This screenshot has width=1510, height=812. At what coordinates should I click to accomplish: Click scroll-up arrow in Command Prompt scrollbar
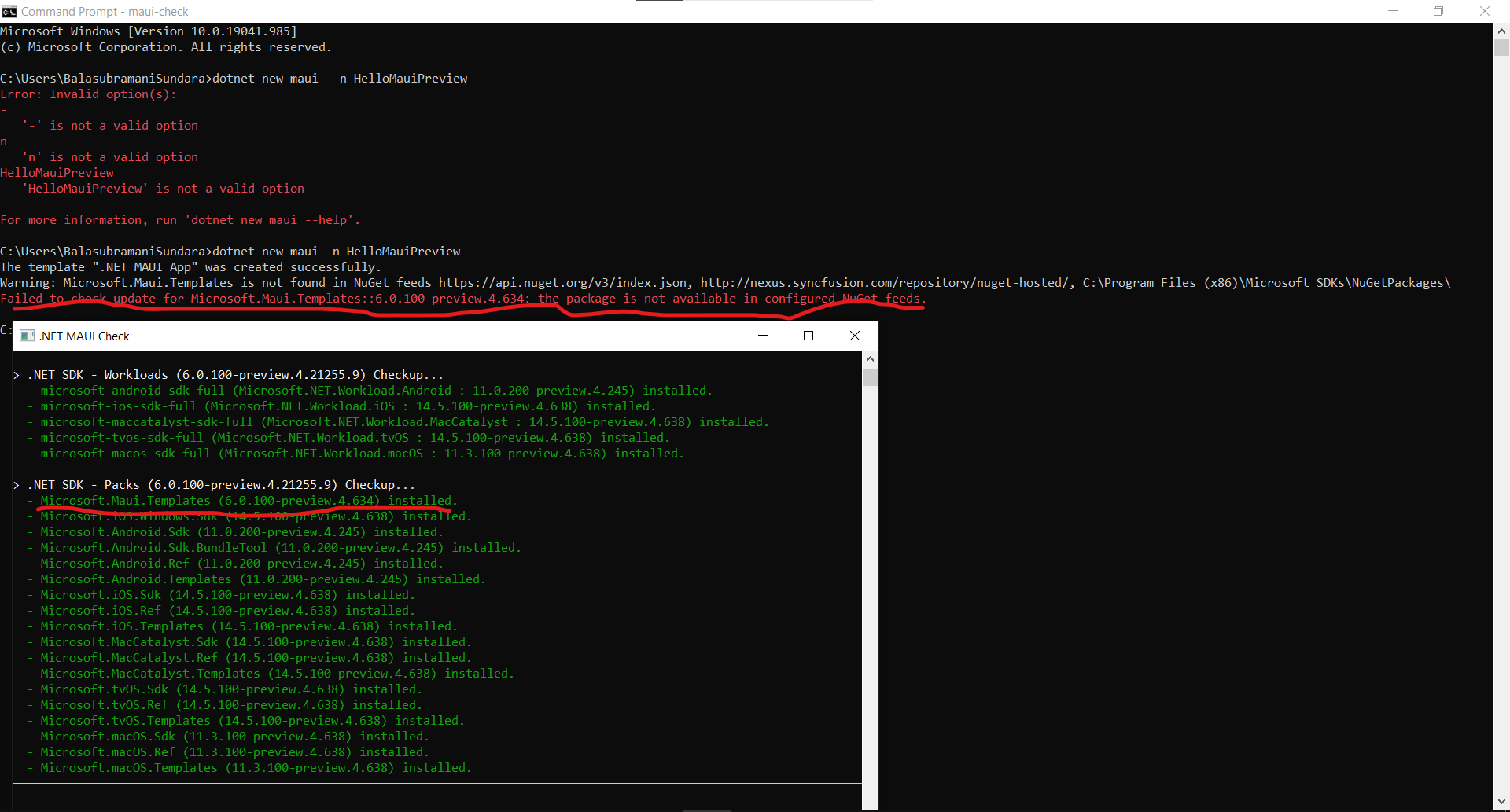pyautogui.click(x=1501, y=31)
